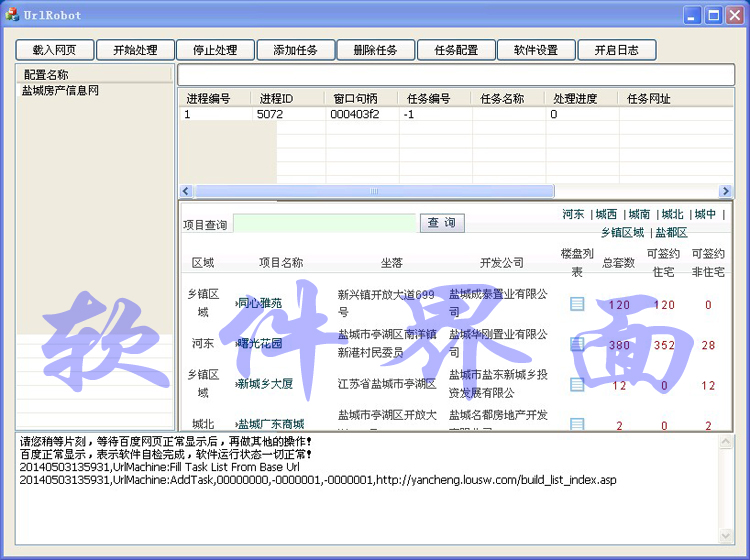Sort by 进程编号 column header
Viewport: 750px width, 560px height.
(x=216, y=99)
